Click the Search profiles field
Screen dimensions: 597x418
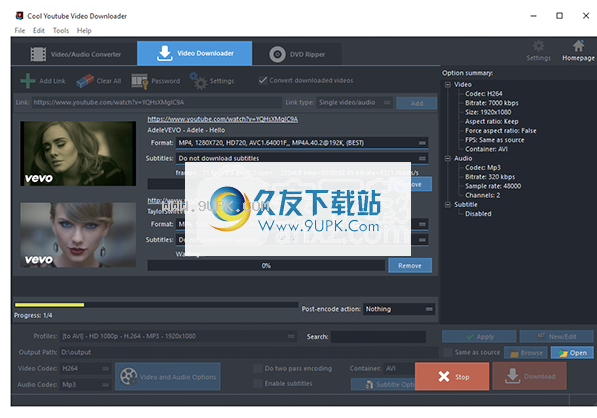tap(378, 337)
